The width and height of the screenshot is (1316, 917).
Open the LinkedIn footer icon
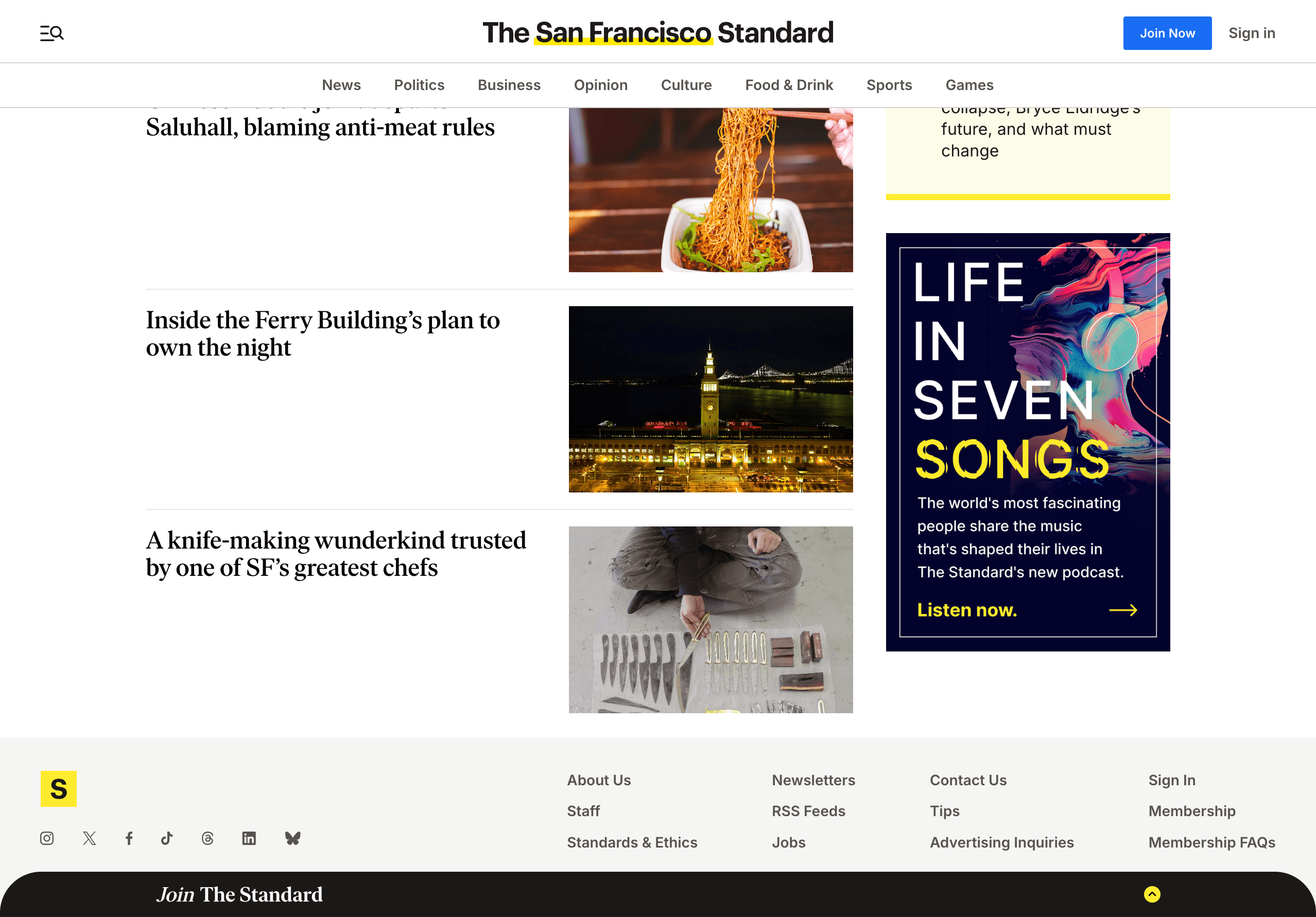pyautogui.click(x=249, y=839)
